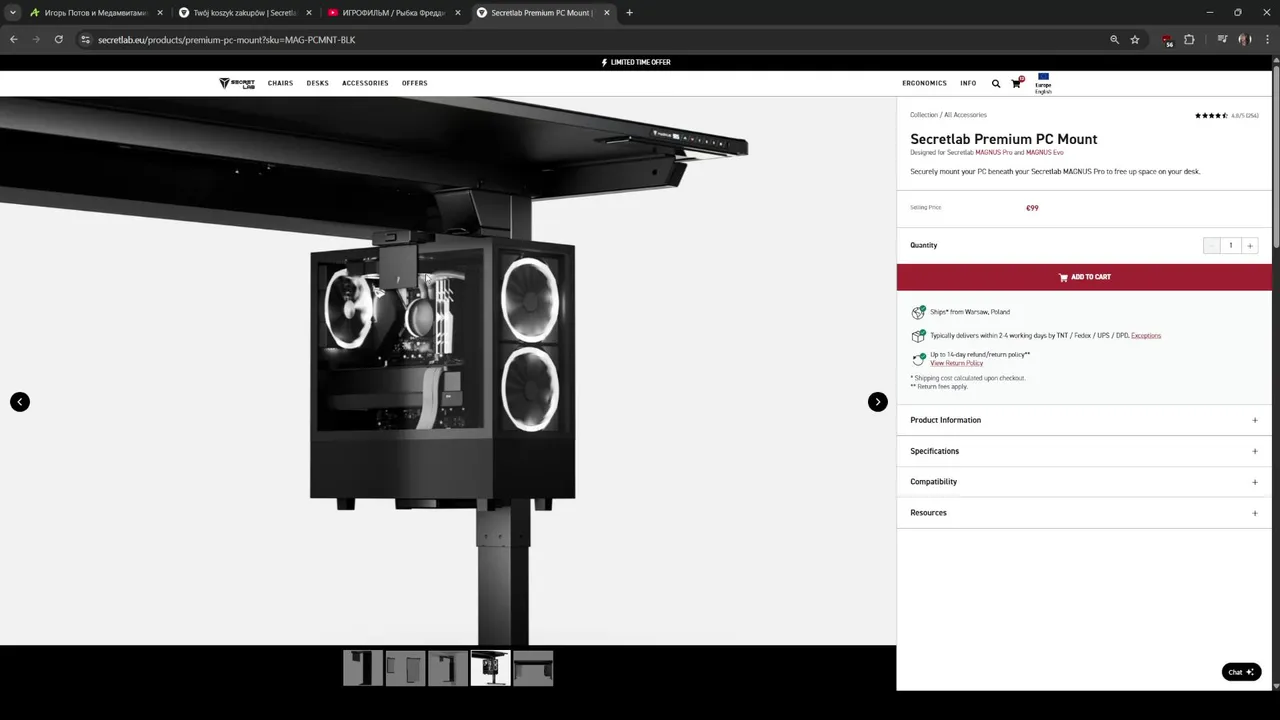Click the zoom magnifier icon in address bar
The image size is (1280, 720).
[1114, 40]
